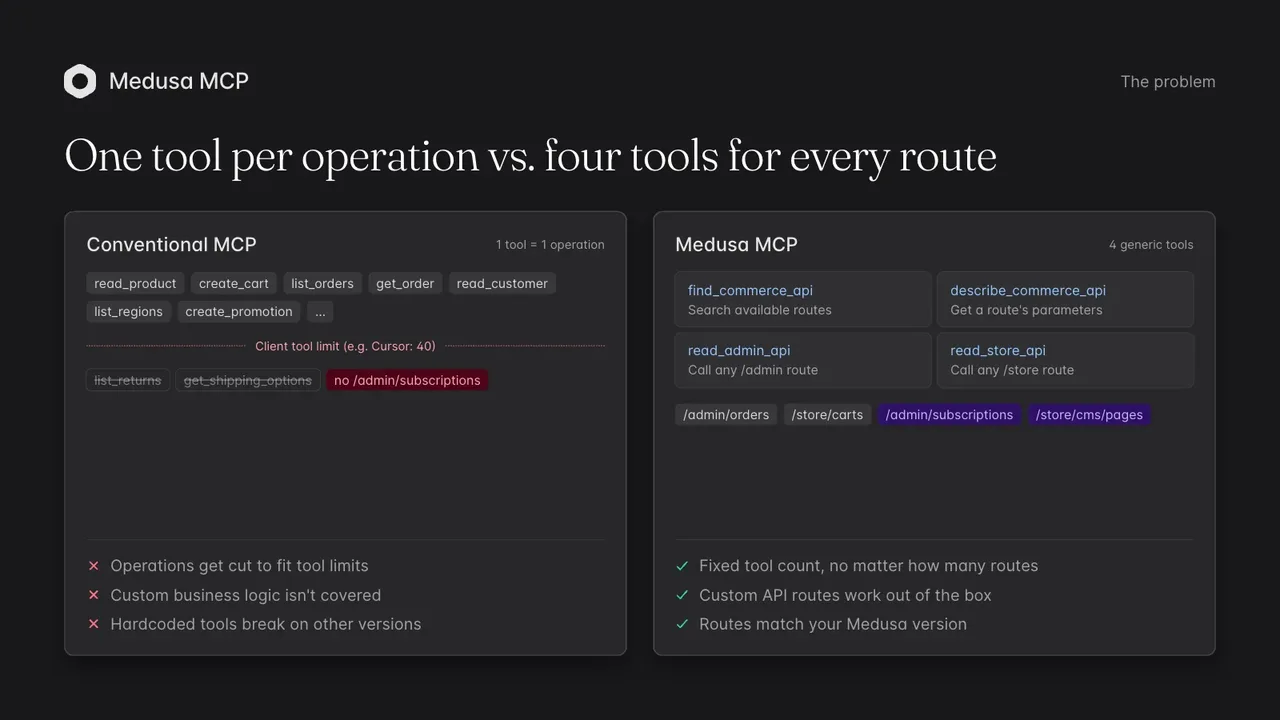1280x720 pixels.
Task: Click the 'Conventional MCP' card title
Action: click(x=171, y=244)
